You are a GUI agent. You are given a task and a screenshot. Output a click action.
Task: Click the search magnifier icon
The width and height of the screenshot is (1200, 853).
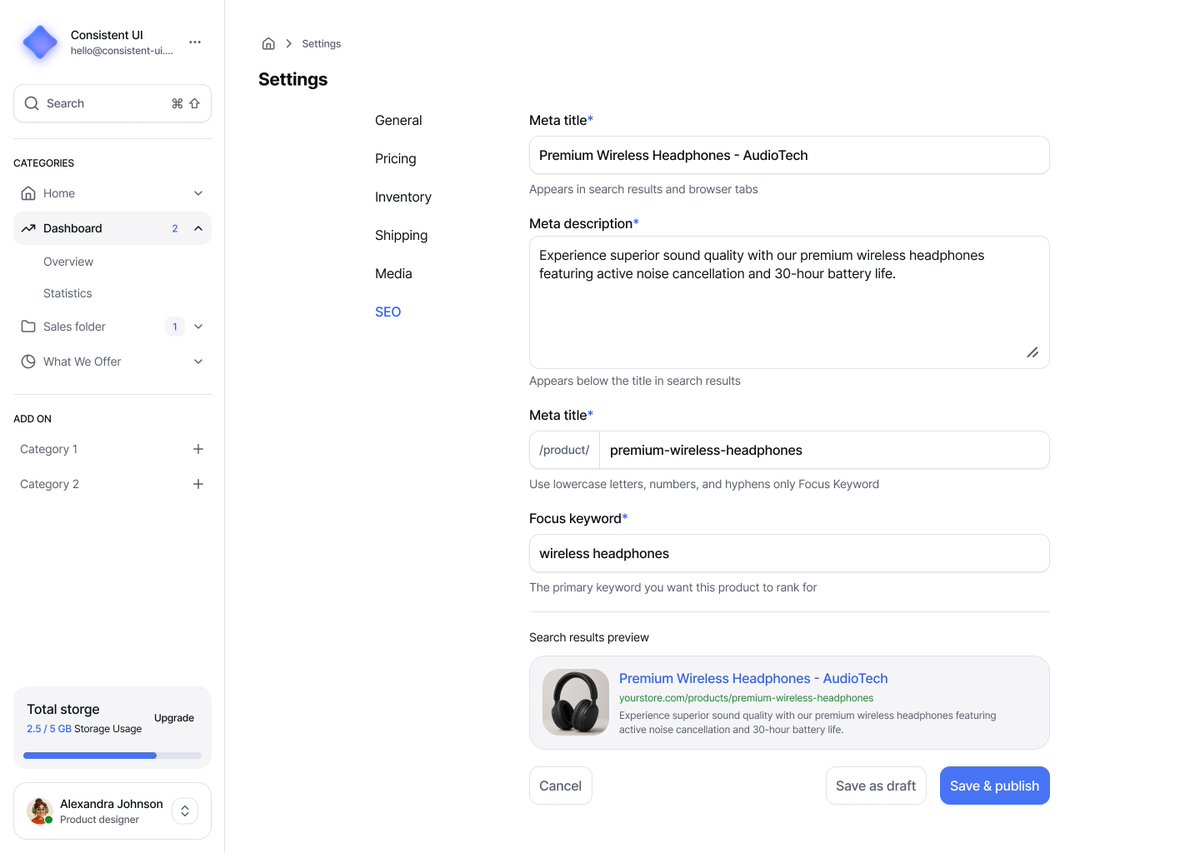pyautogui.click(x=32, y=103)
